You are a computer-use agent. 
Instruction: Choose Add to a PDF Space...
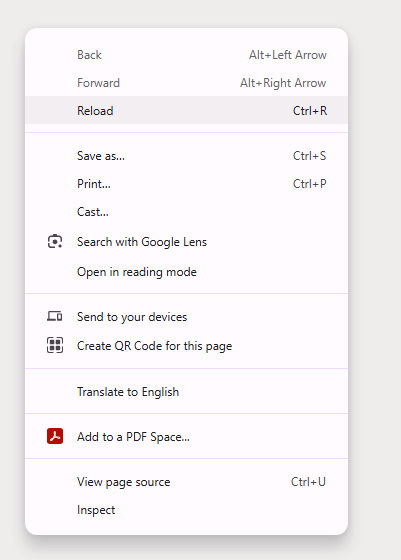coord(186,436)
